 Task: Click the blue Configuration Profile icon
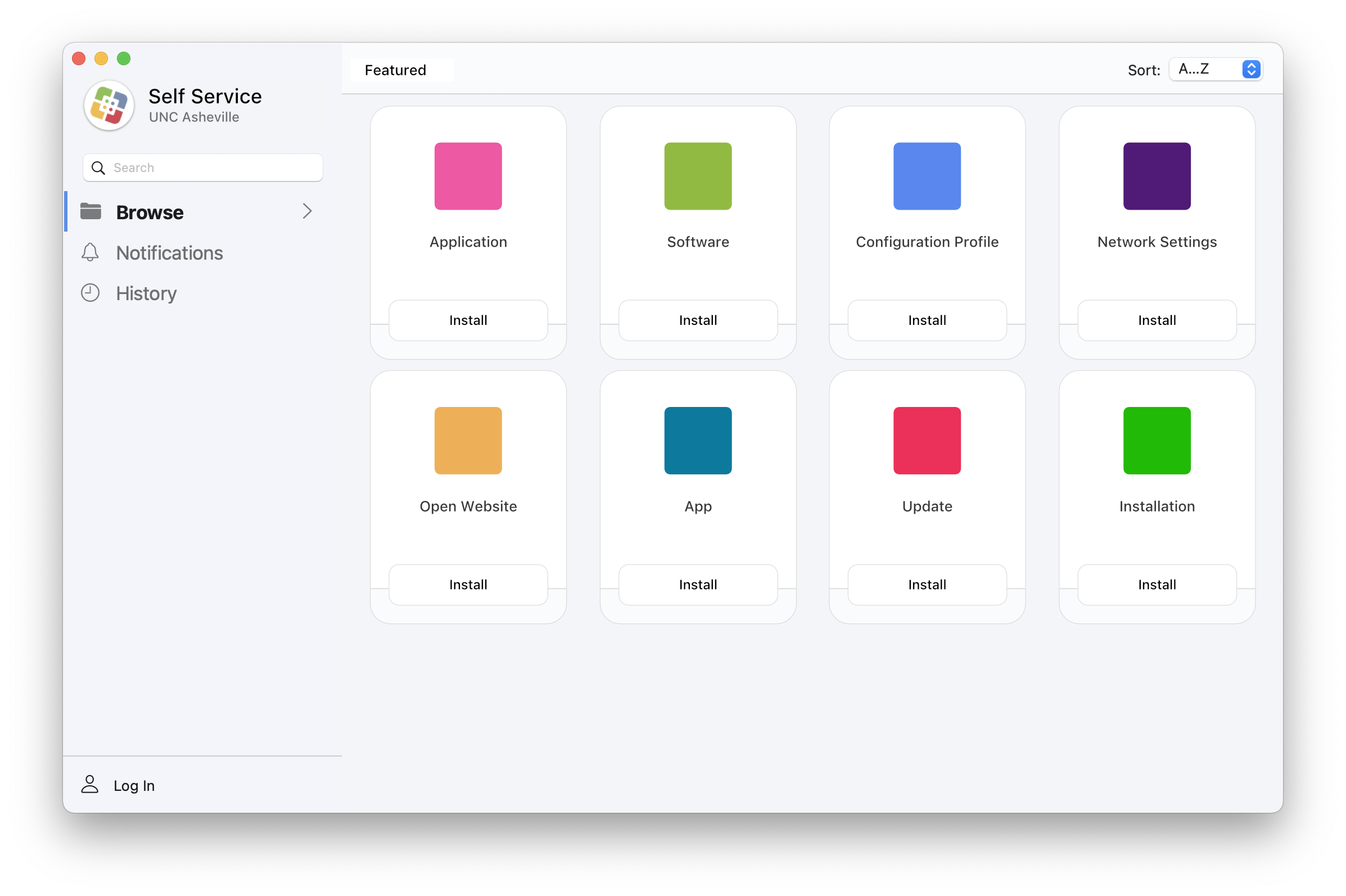tap(927, 176)
